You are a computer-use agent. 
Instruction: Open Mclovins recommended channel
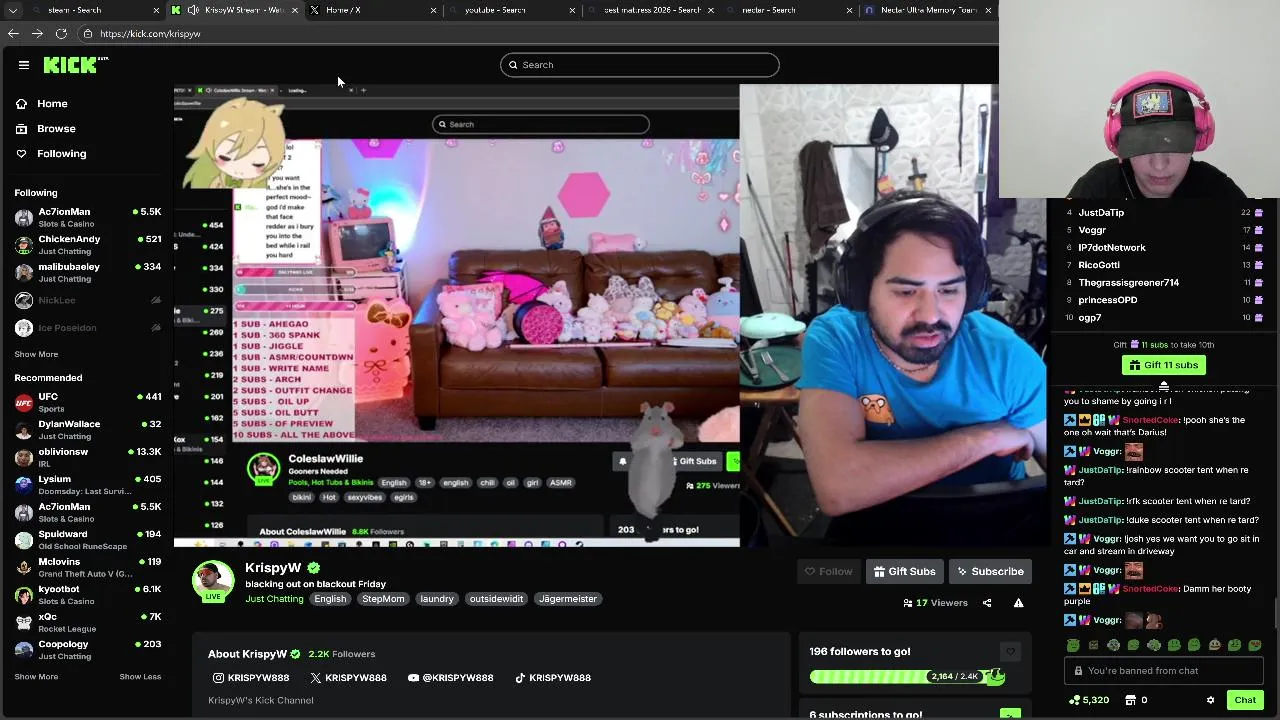tap(87, 567)
